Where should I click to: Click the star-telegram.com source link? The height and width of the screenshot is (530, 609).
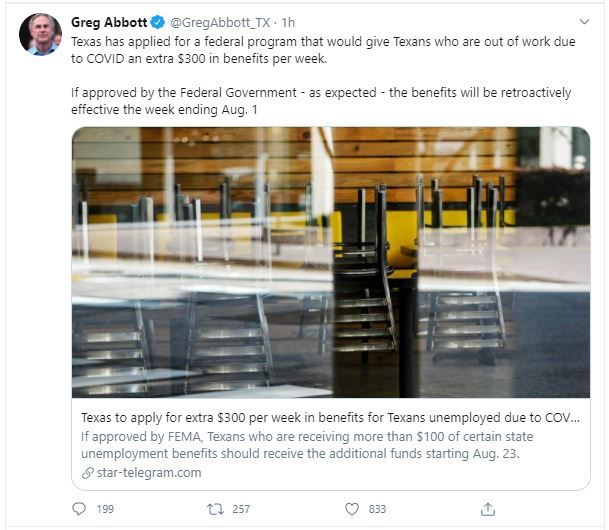[x=149, y=473]
